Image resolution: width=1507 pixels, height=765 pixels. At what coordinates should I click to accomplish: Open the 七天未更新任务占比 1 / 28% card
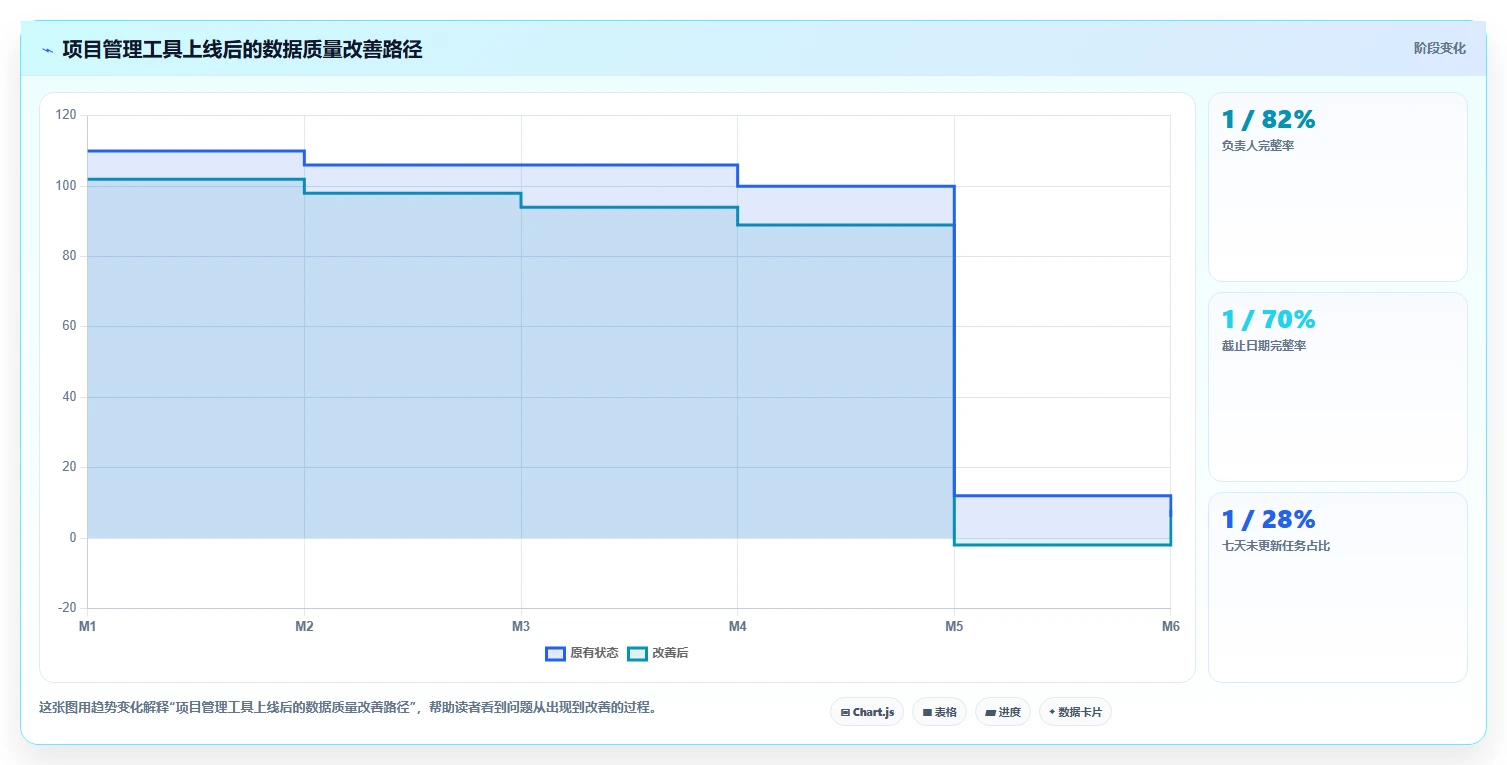point(1338,587)
